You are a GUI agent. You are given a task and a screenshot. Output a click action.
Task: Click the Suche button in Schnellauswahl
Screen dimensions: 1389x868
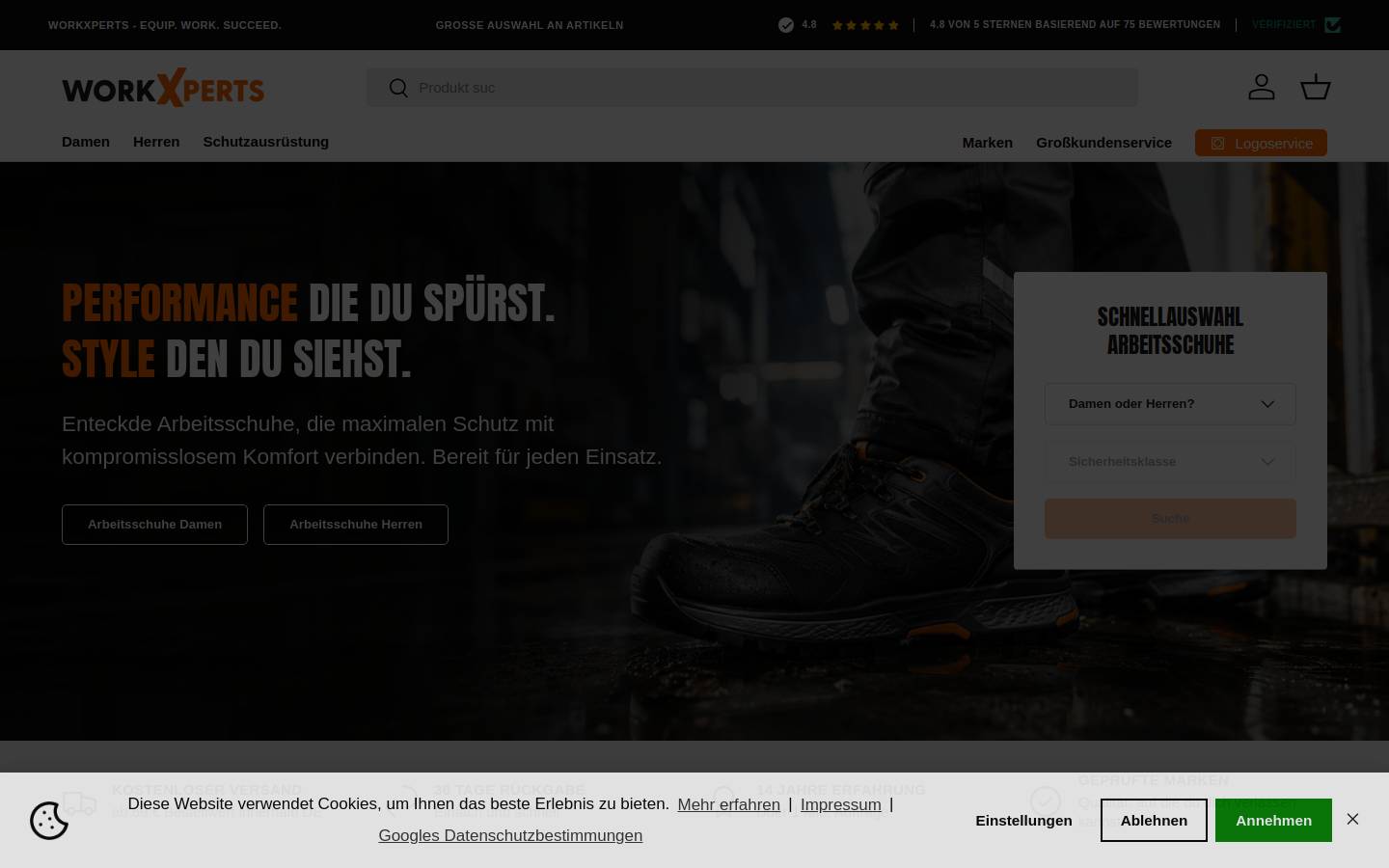click(x=1170, y=519)
